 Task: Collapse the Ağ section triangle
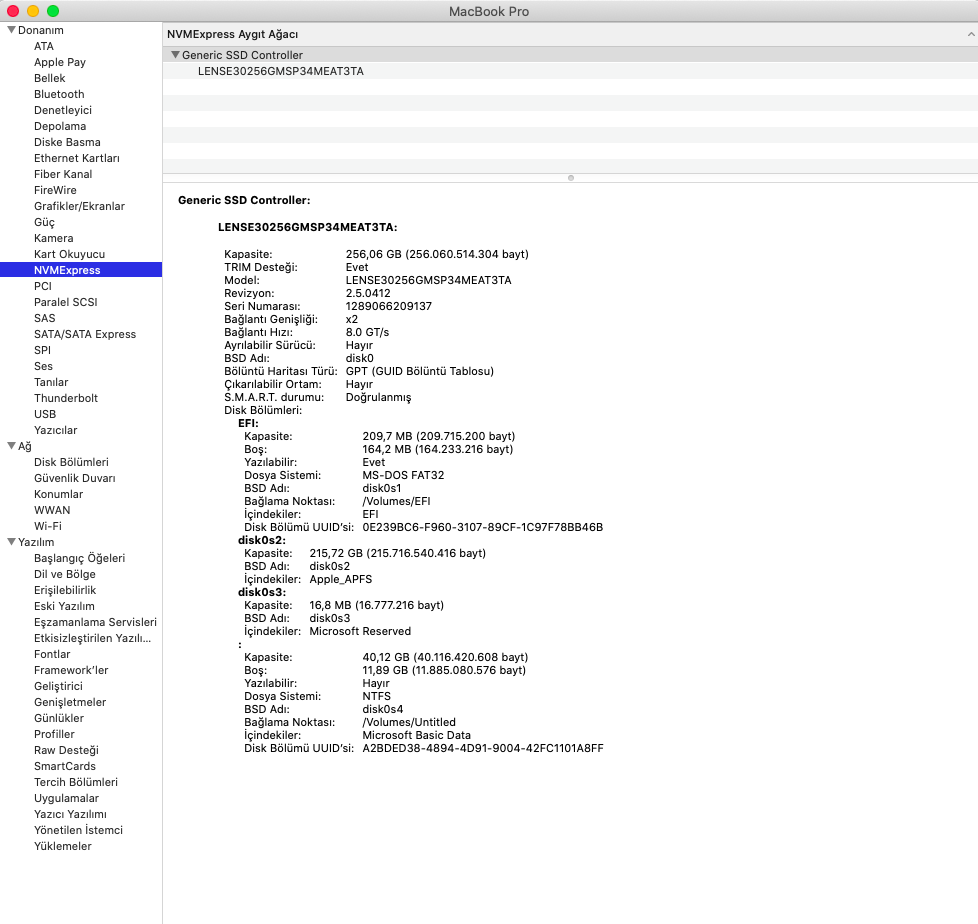(x=11, y=446)
